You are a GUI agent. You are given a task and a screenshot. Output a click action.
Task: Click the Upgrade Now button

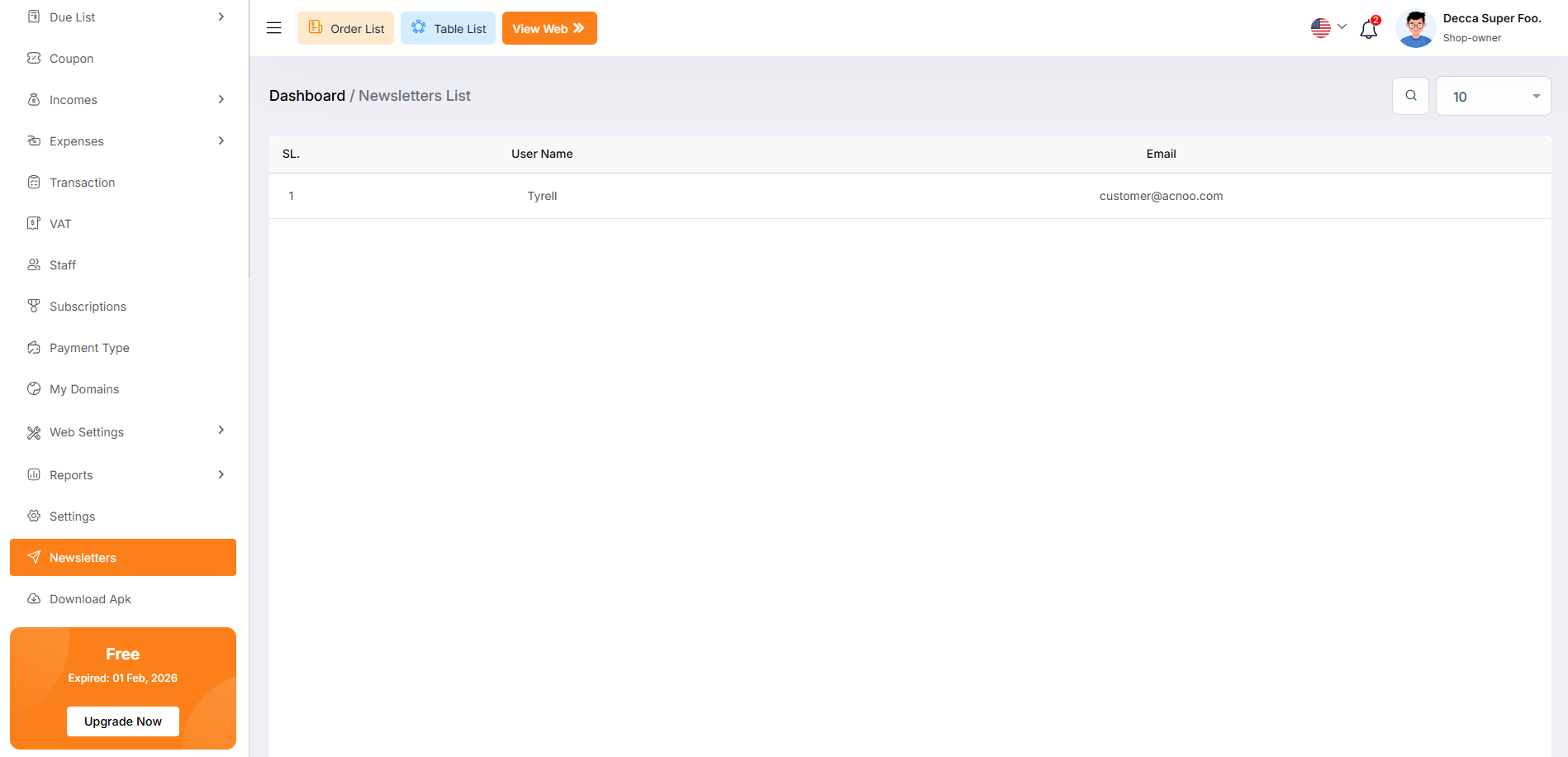pos(123,721)
